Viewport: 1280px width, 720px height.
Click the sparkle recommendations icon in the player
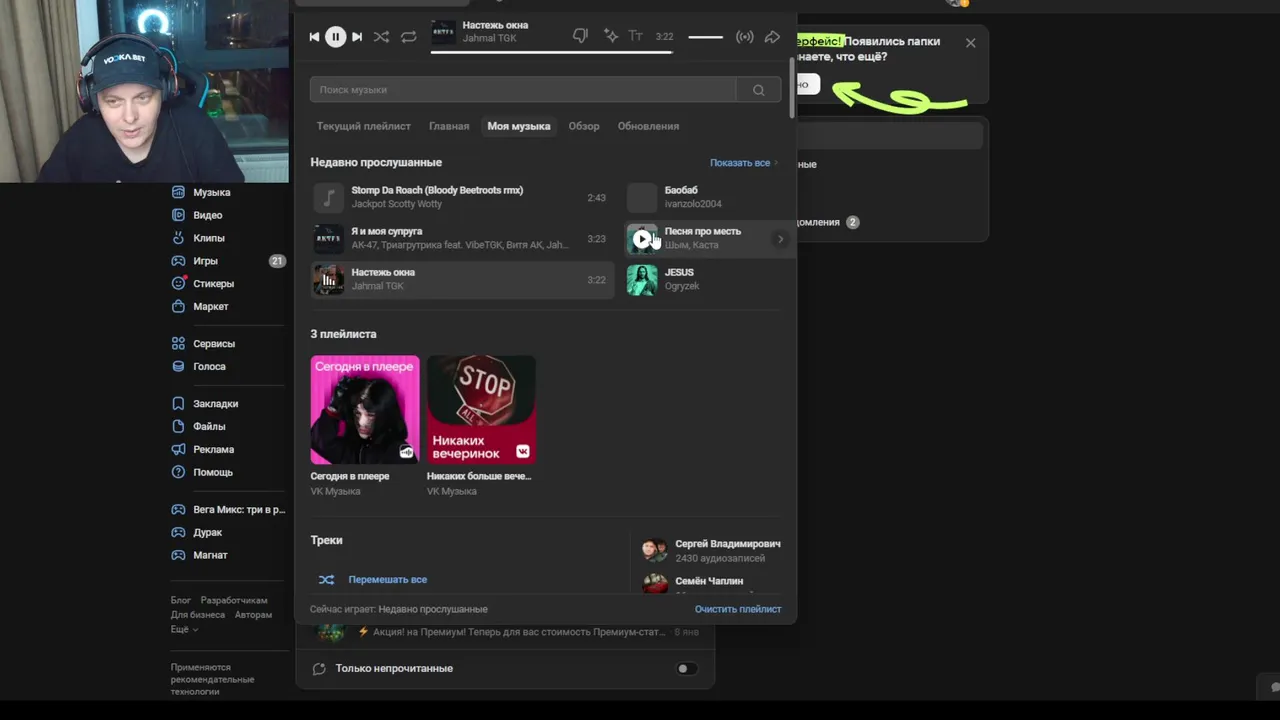pos(610,36)
